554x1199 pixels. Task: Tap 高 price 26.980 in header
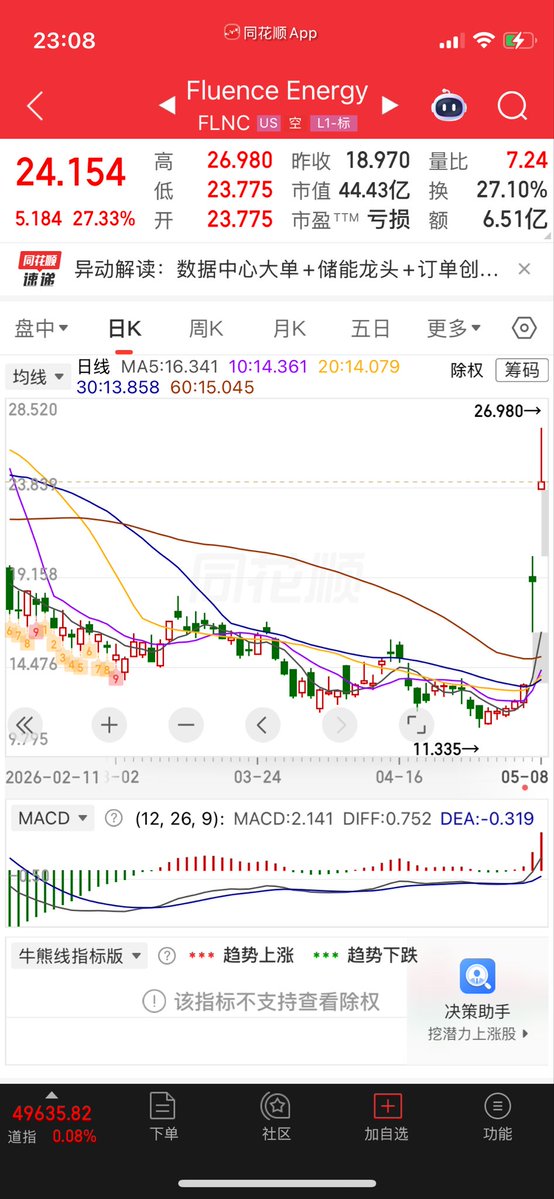point(240,161)
